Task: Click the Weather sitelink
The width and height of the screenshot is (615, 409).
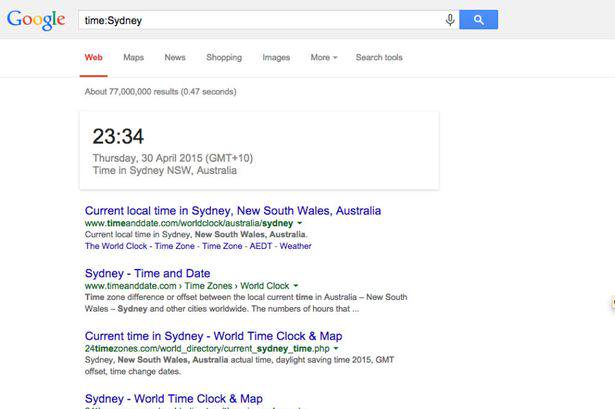Action: tap(296, 246)
